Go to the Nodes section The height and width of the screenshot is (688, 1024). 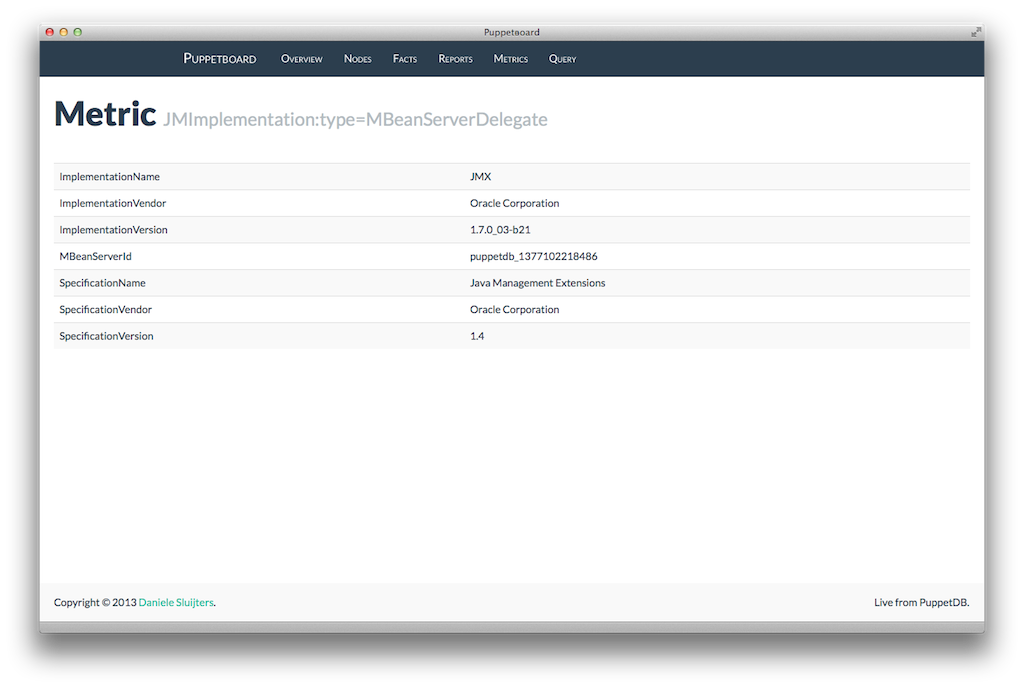pyautogui.click(x=357, y=59)
